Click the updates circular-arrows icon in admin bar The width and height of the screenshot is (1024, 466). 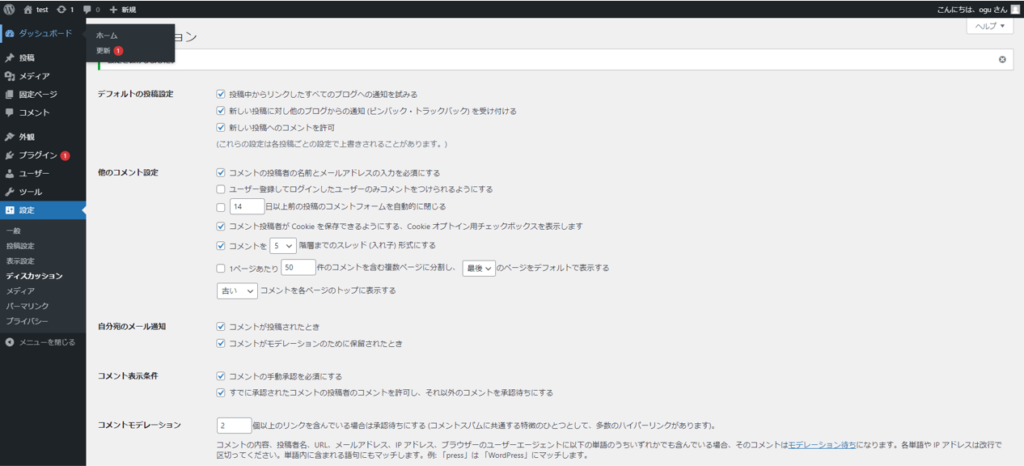coord(61,10)
